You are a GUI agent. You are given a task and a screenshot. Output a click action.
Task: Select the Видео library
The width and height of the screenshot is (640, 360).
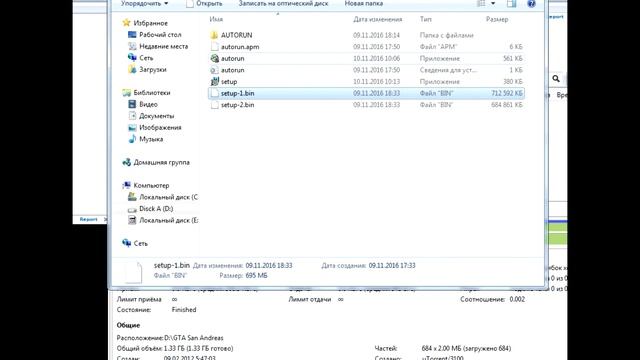click(x=148, y=104)
